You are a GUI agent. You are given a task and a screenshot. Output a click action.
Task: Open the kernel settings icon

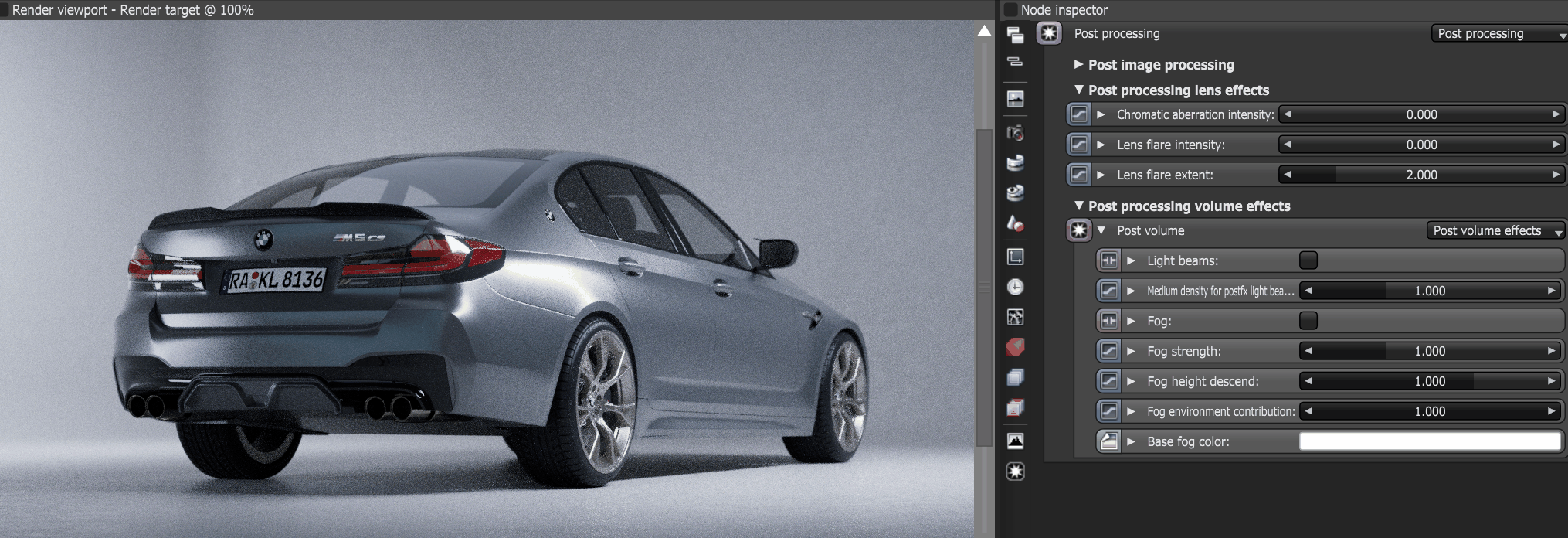(1015, 317)
